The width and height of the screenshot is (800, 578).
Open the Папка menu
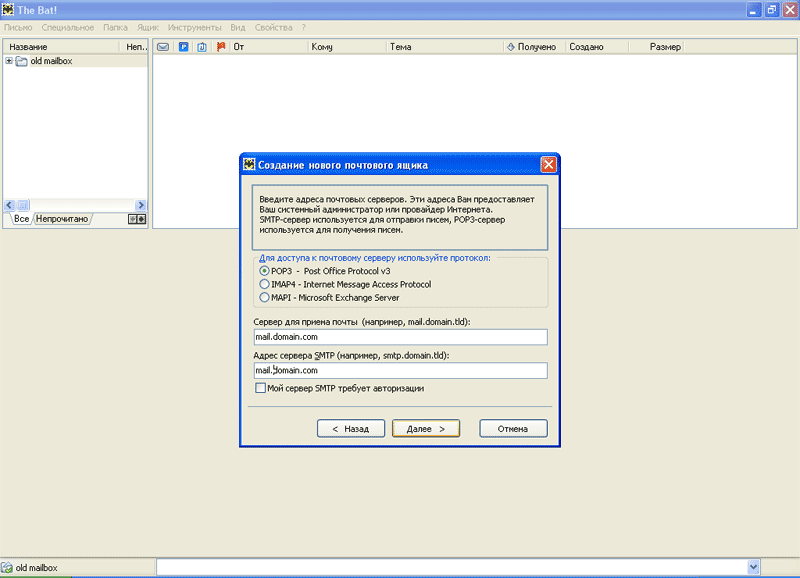115,28
